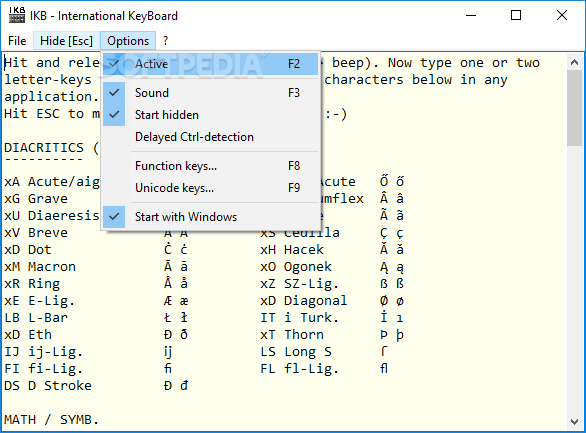Click the 'xU Diaeresis' row text

(52, 216)
